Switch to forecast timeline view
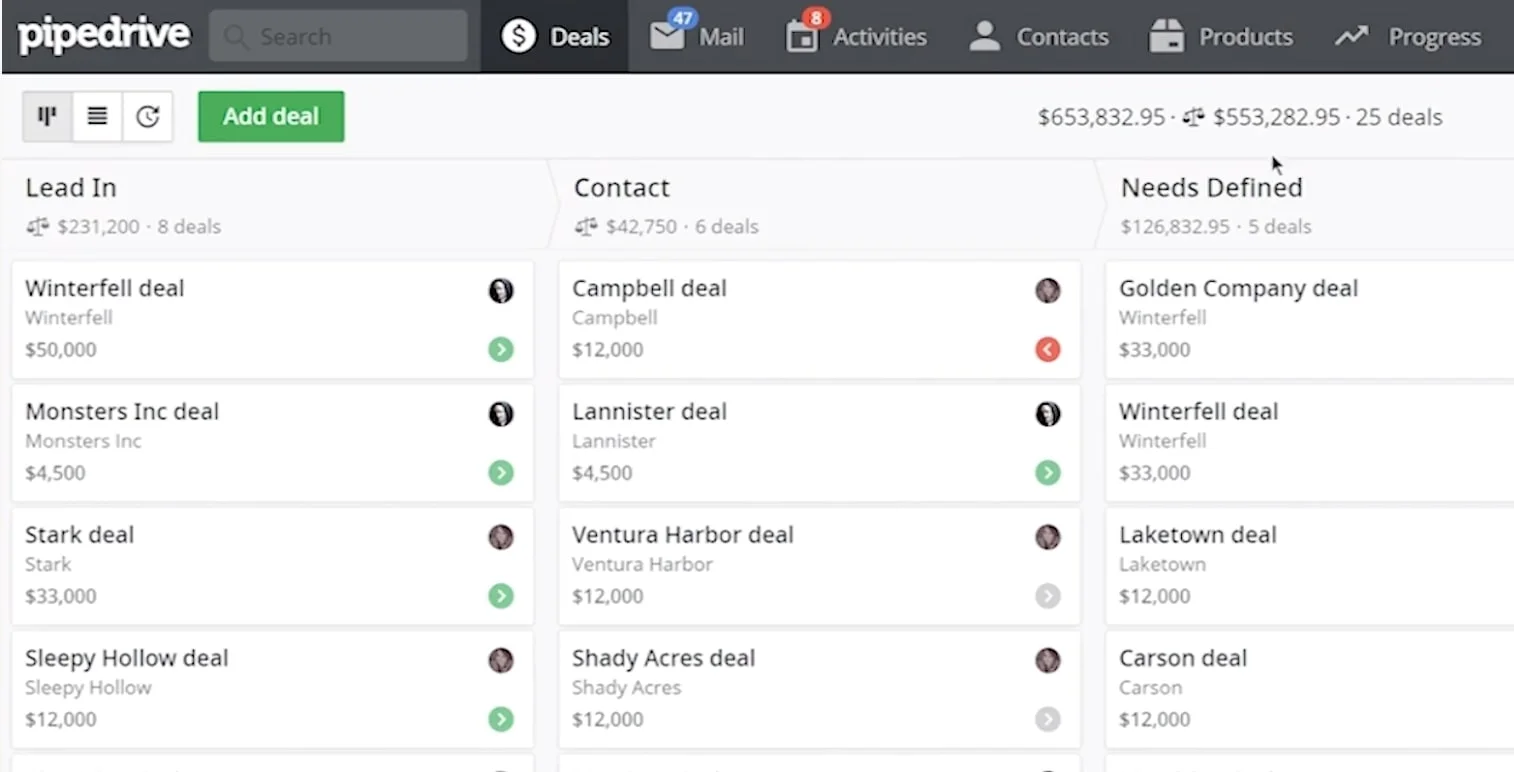 tap(148, 116)
